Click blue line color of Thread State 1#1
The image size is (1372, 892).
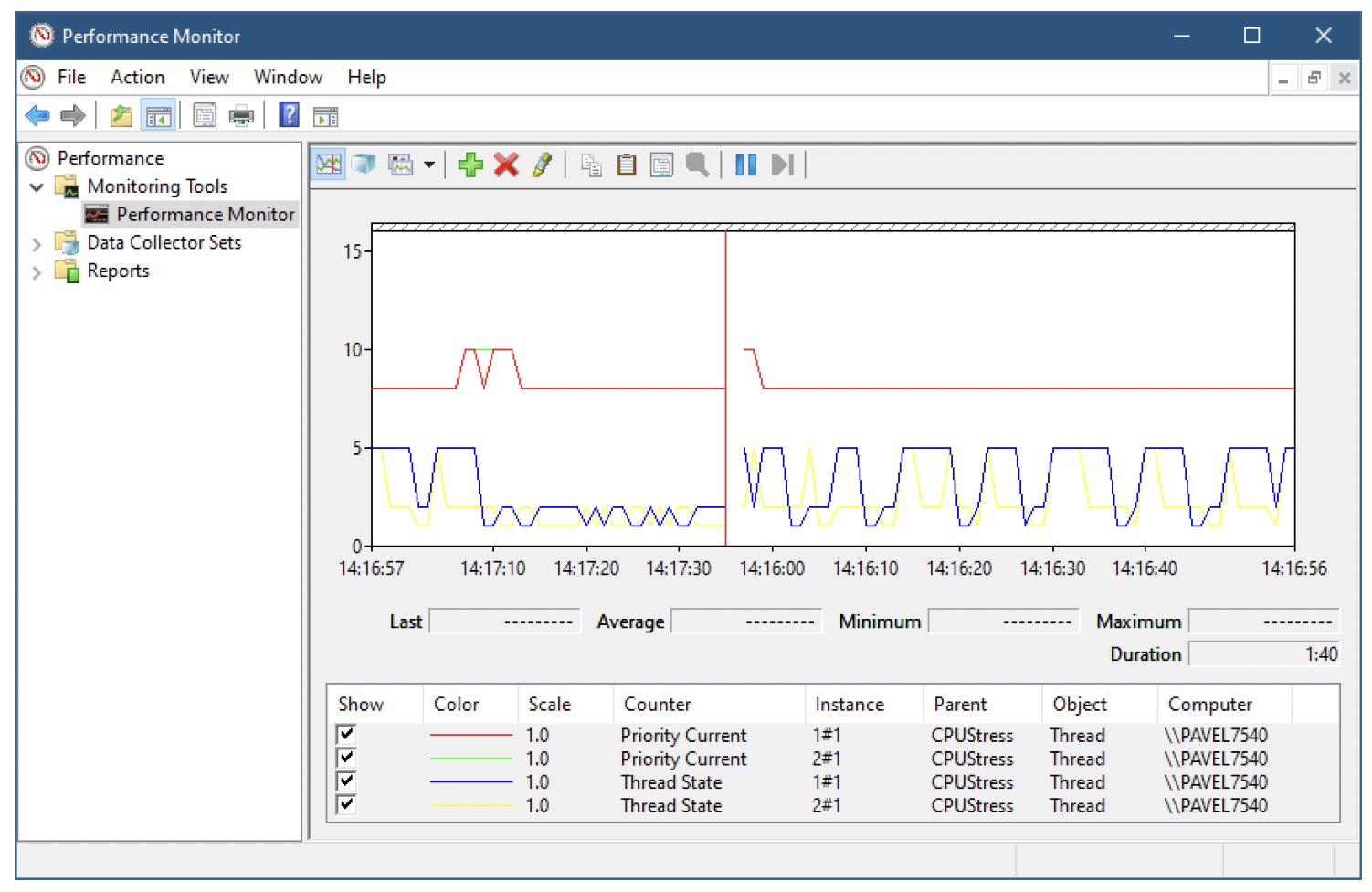coord(471,782)
